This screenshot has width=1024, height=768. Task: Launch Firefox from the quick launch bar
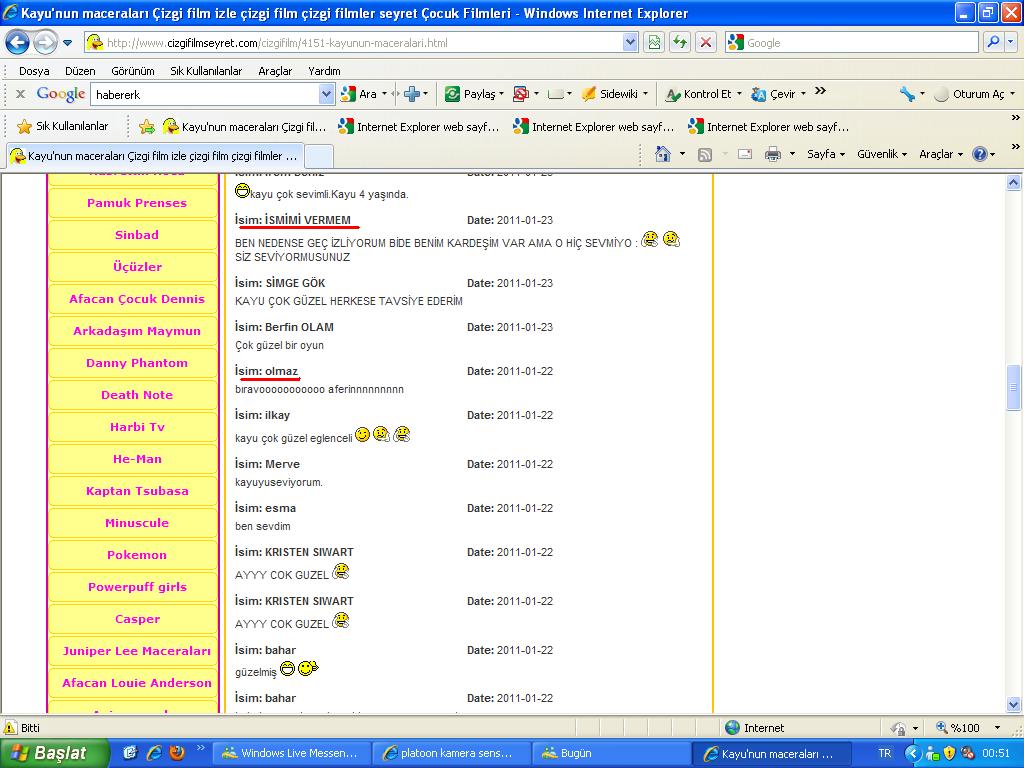point(177,753)
